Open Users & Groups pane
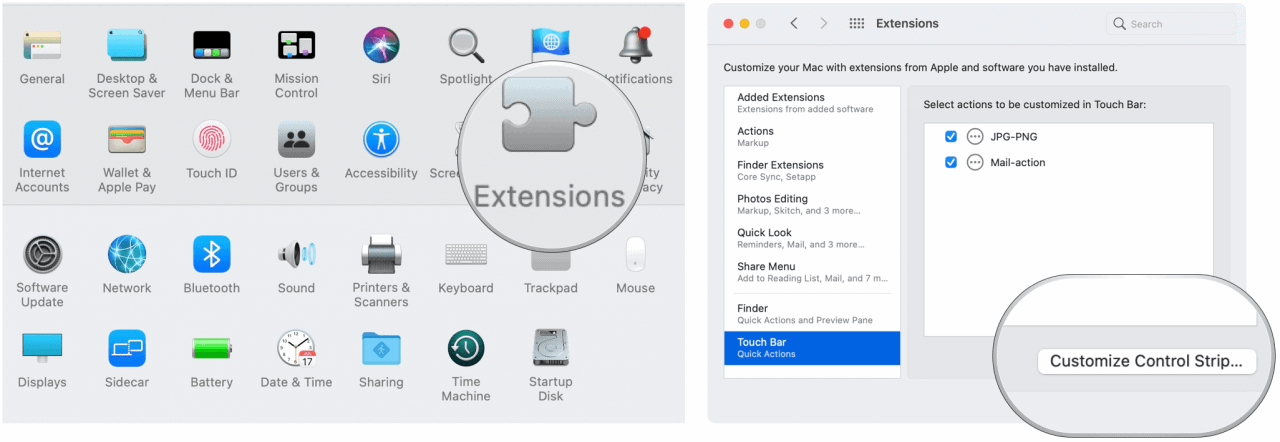The width and height of the screenshot is (1280, 442). pyautogui.click(x=296, y=140)
